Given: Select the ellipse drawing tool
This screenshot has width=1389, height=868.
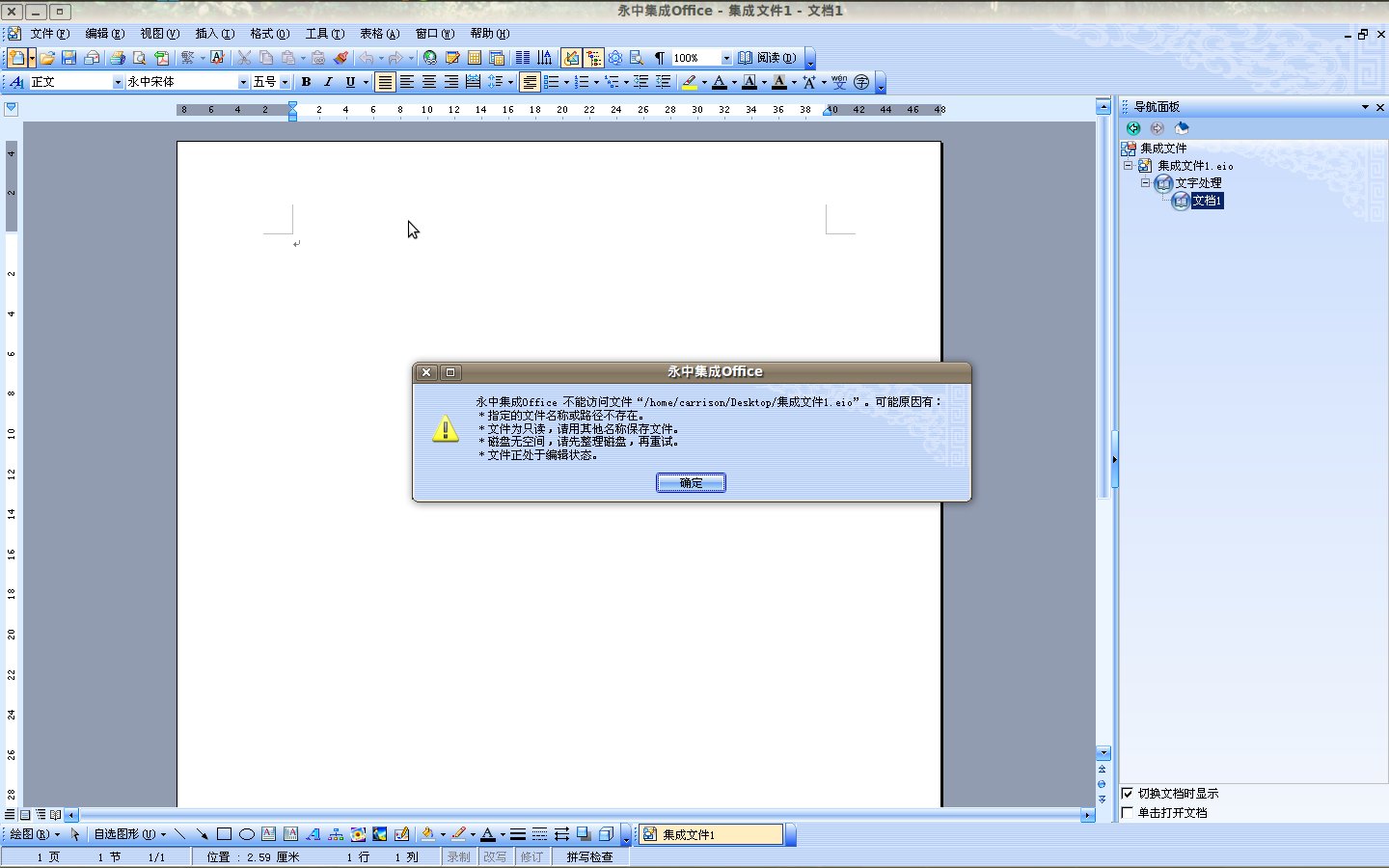Looking at the screenshot, I should pyautogui.click(x=246, y=834).
